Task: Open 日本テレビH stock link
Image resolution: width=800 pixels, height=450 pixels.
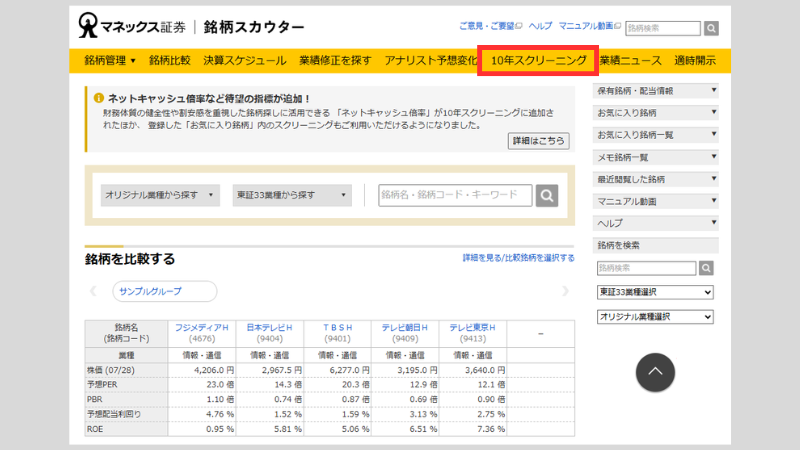Action: click(269, 328)
